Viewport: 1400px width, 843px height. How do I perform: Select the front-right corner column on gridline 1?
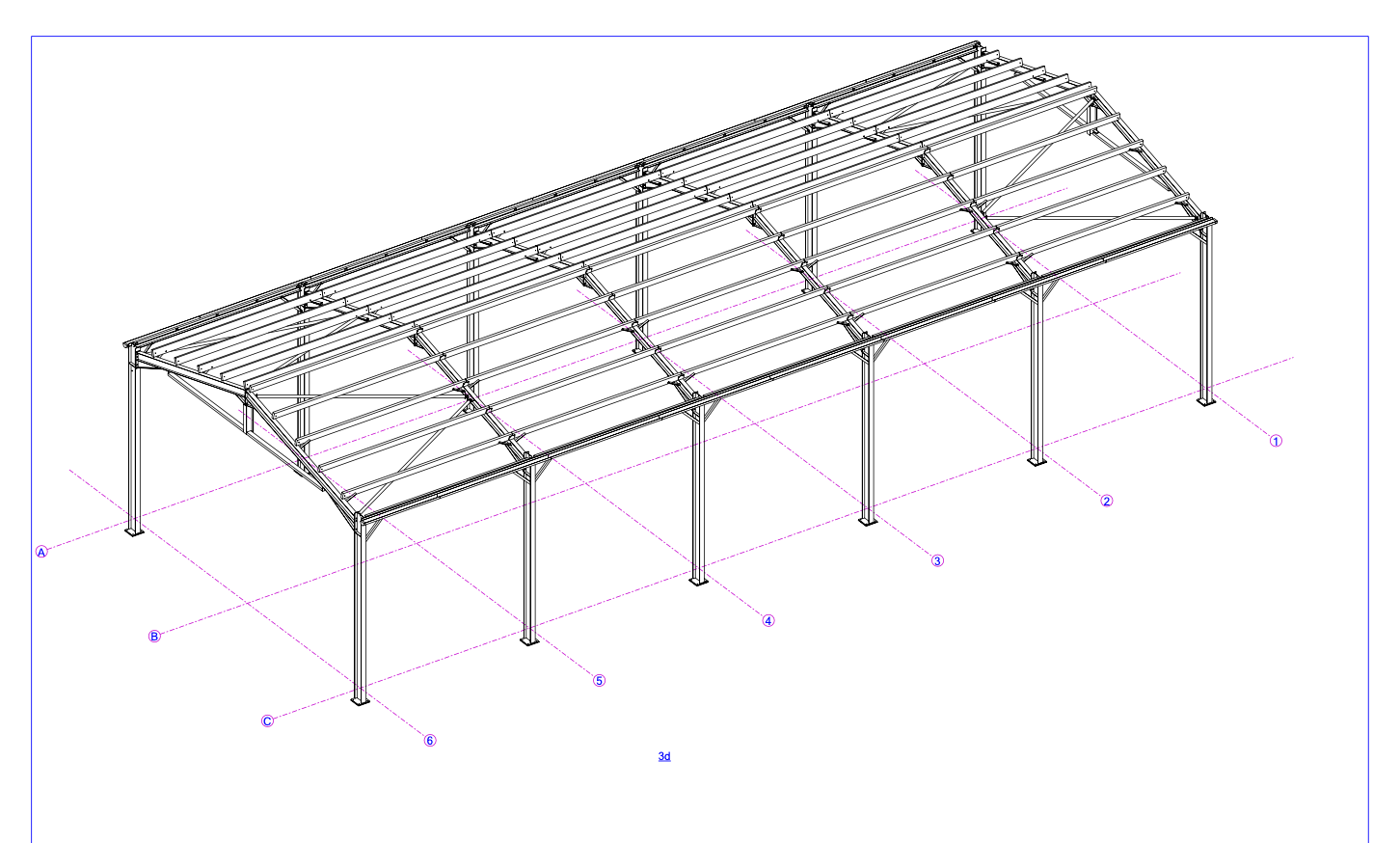[1206, 318]
